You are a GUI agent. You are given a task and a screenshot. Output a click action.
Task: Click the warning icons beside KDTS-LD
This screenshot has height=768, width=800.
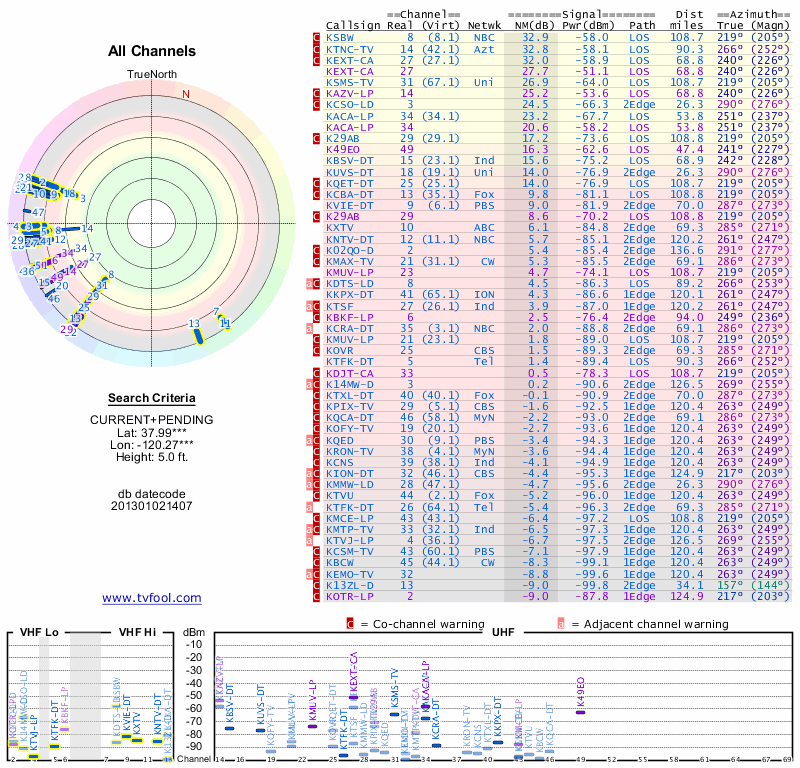313,284
